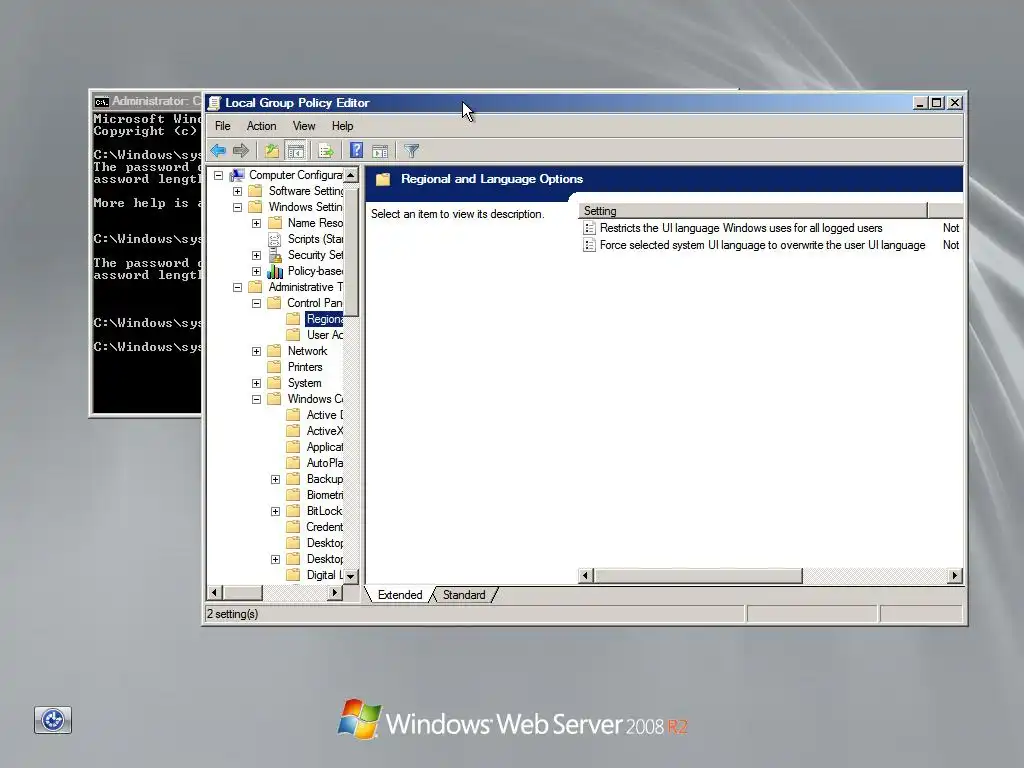
Task: Select the Printers tree item
Action: point(305,367)
